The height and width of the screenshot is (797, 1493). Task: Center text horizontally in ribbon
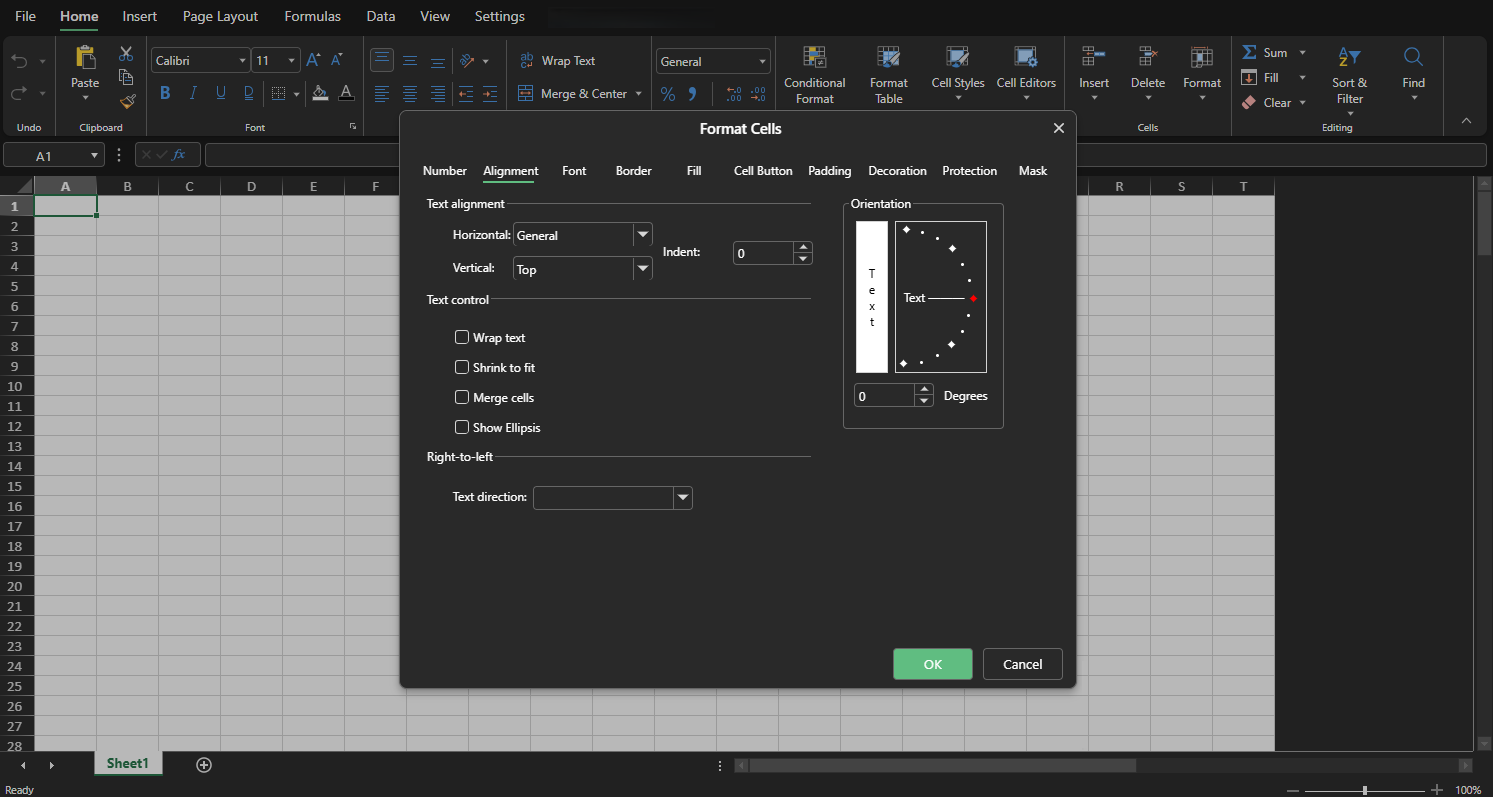tap(410, 94)
